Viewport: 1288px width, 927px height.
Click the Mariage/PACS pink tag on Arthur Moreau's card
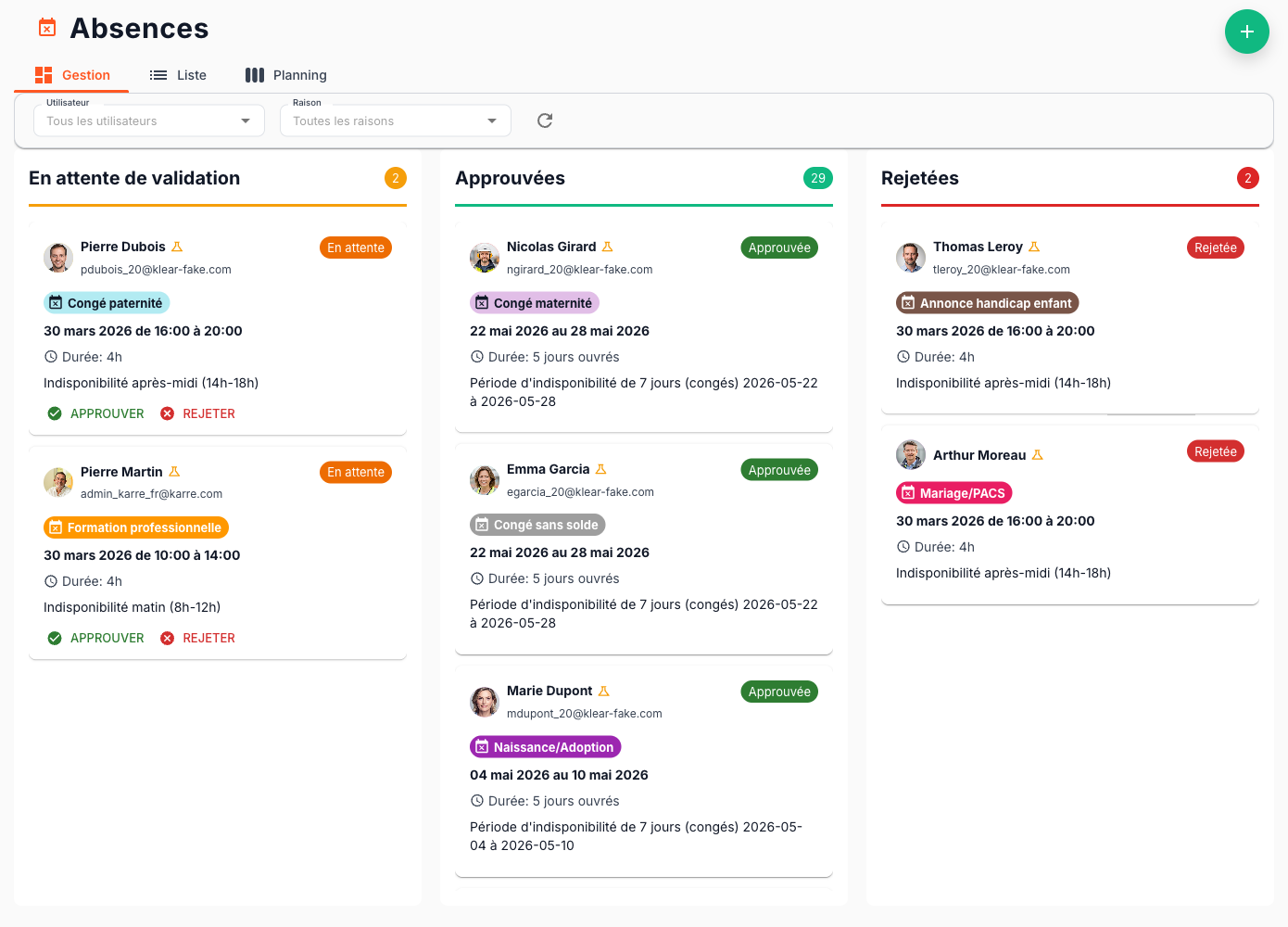[x=953, y=492]
